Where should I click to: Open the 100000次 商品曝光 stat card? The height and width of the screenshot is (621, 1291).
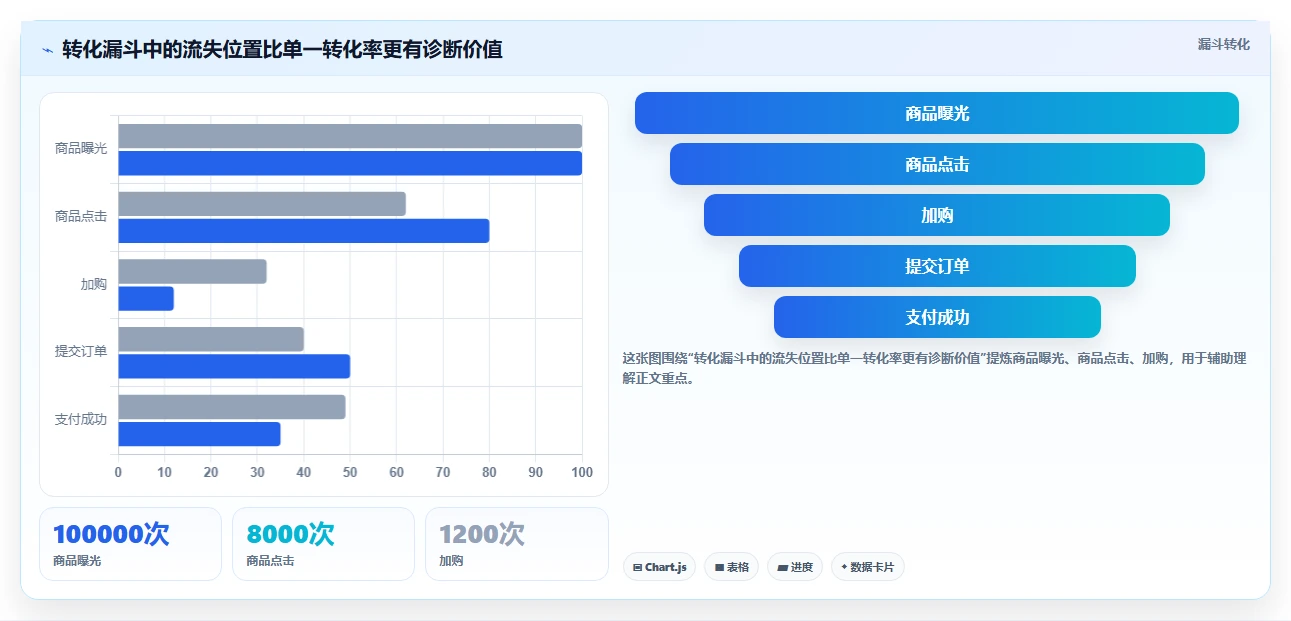(x=130, y=544)
